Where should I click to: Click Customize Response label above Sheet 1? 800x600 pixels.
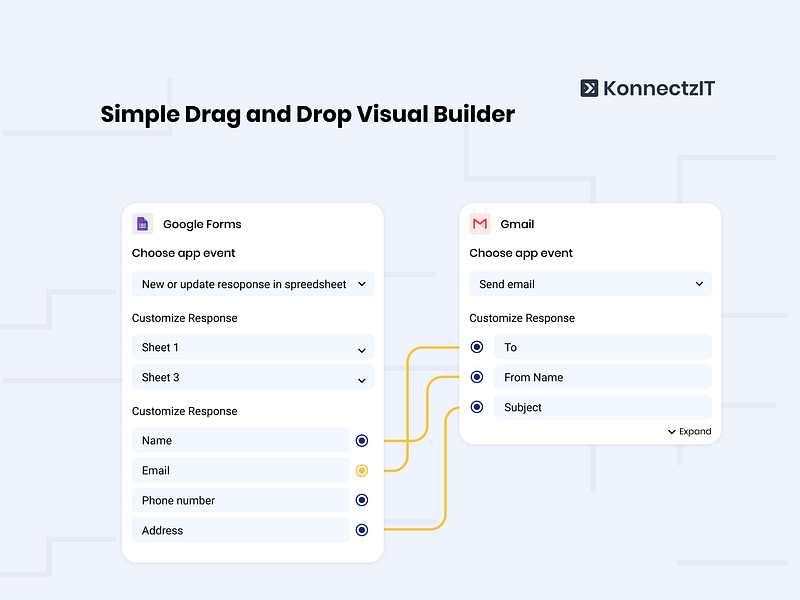pos(184,318)
